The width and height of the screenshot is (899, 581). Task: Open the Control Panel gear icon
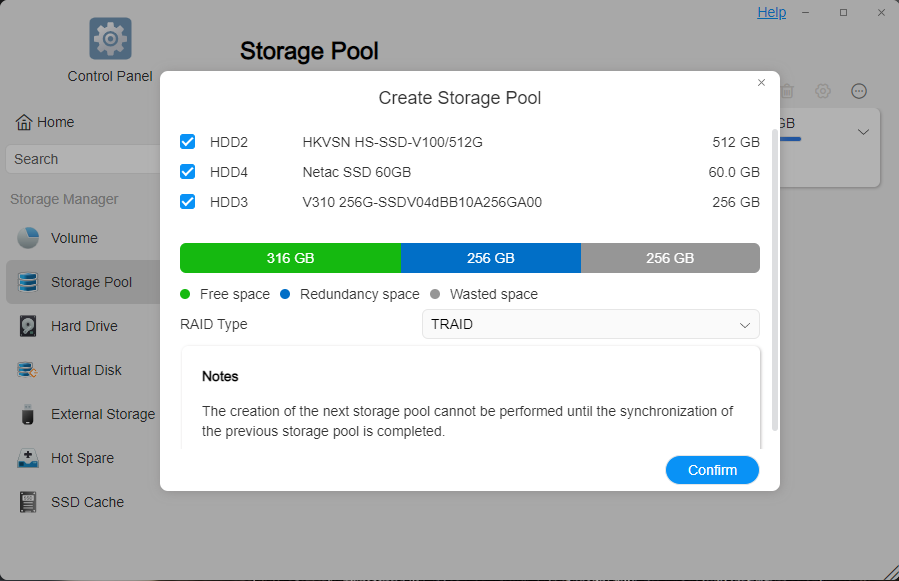tap(110, 38)
